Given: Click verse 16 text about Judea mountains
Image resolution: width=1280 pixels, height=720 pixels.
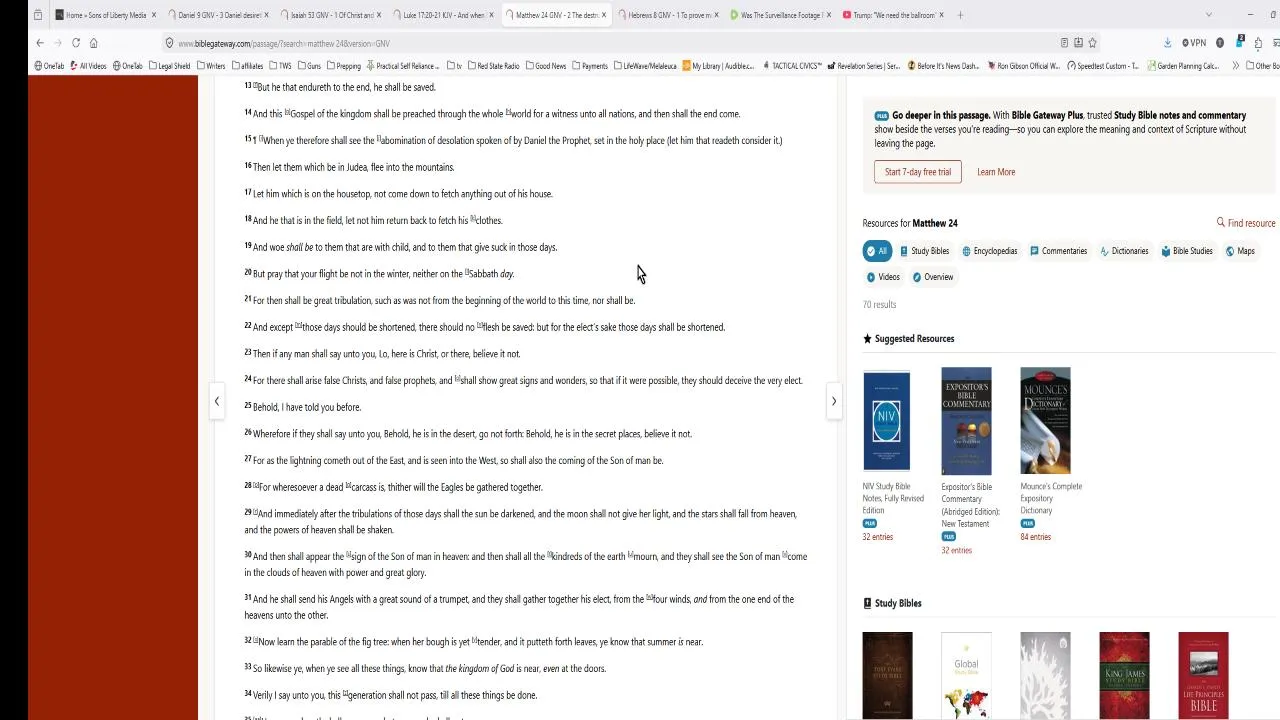Looking at the screenshot, I should point(354,167).
